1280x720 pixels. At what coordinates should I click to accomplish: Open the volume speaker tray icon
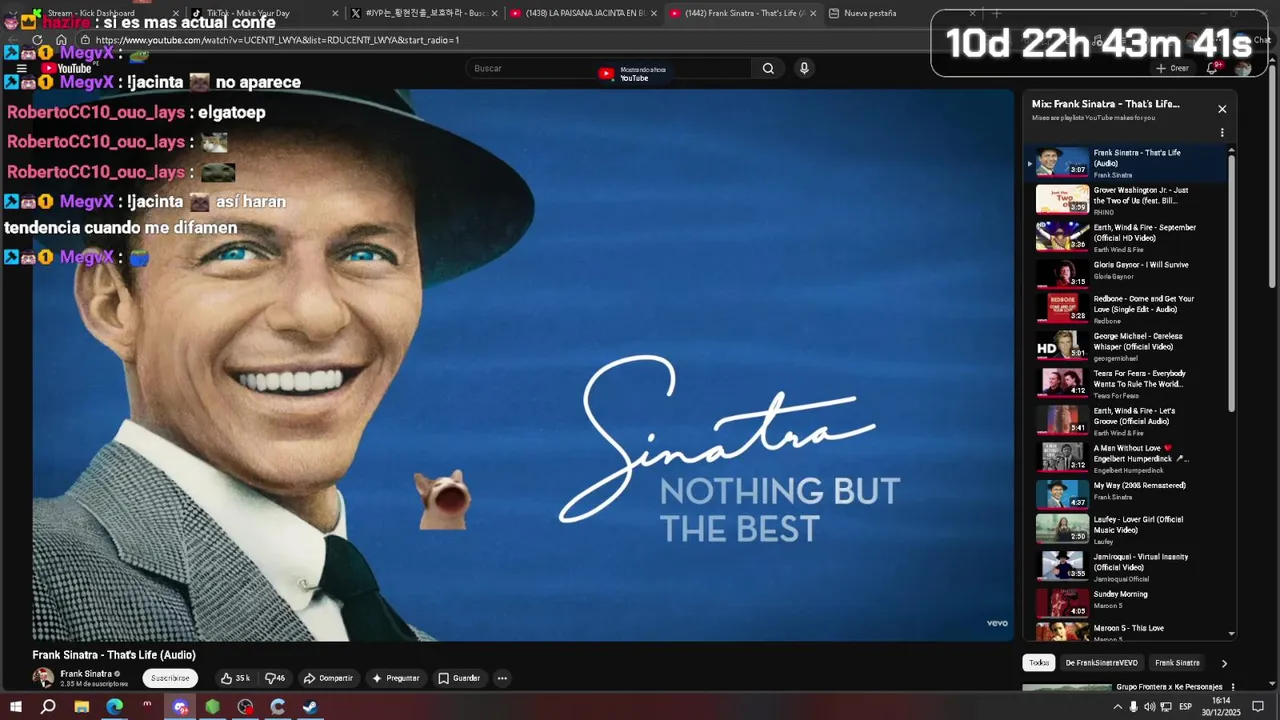[x=1149, y=707]
